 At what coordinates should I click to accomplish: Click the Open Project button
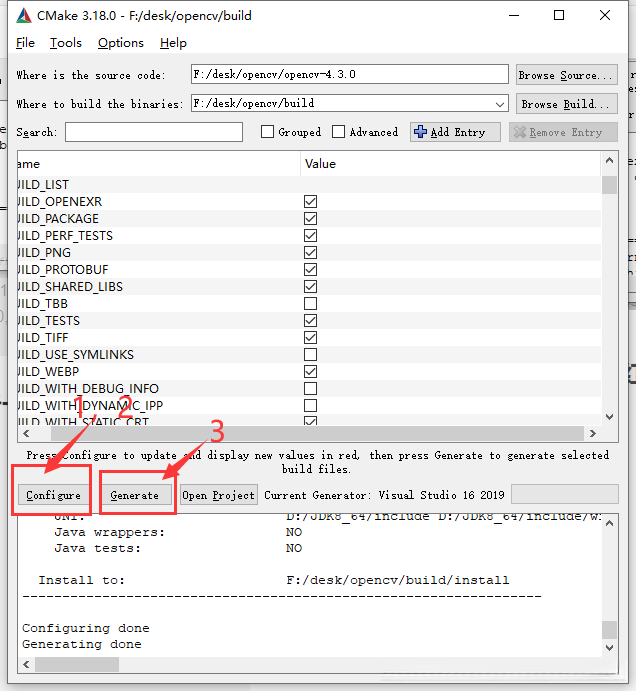pyautogui.click(x=219, y=495)
